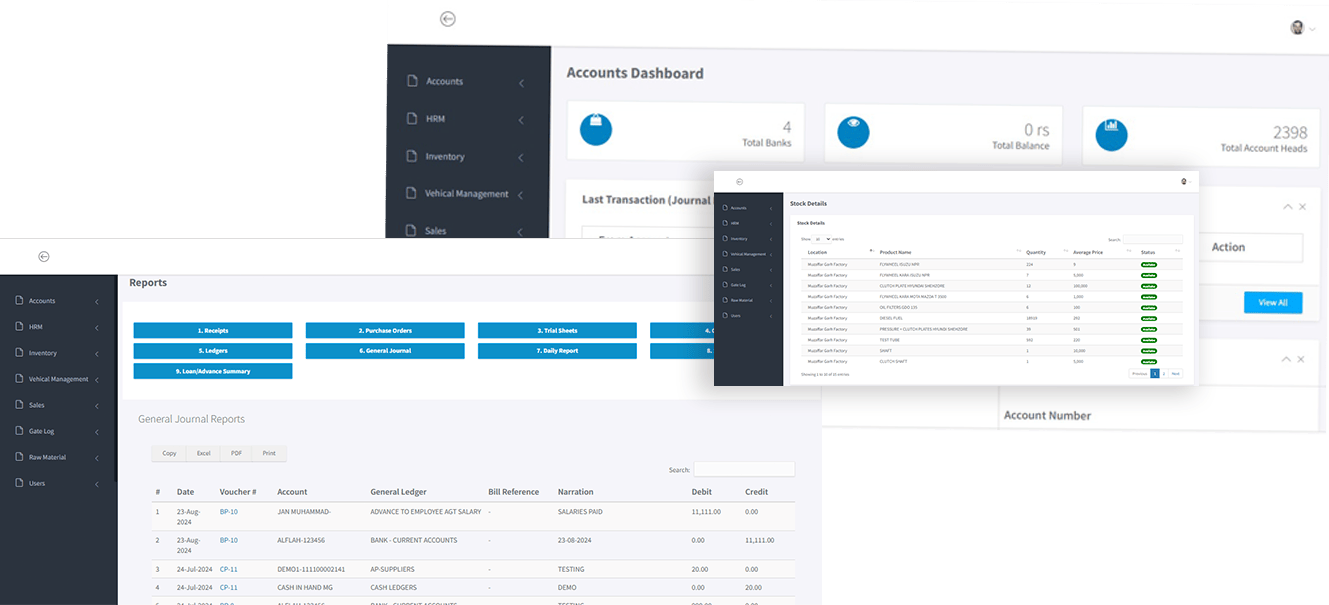The image size is (1329, 605).
Task: Open the 2. Purchase Orders report
Action: [x=385, y=330]
